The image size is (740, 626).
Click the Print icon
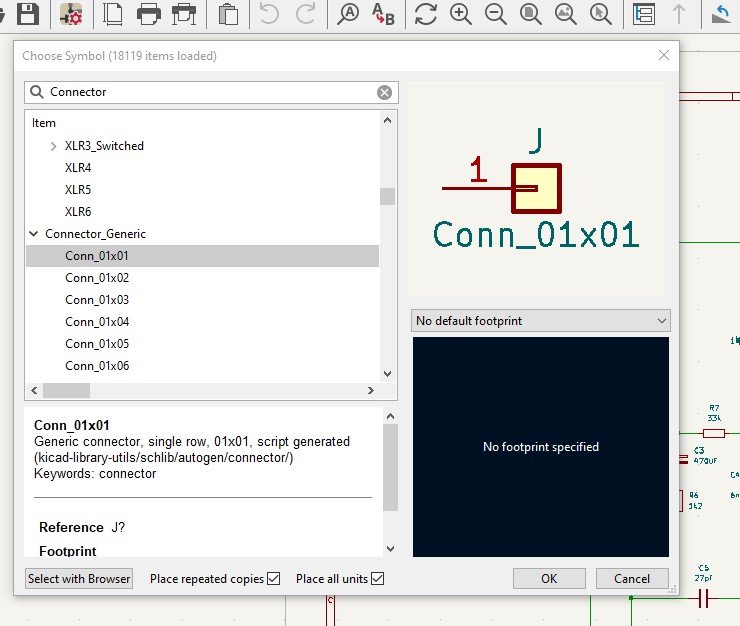pos(149,14)
